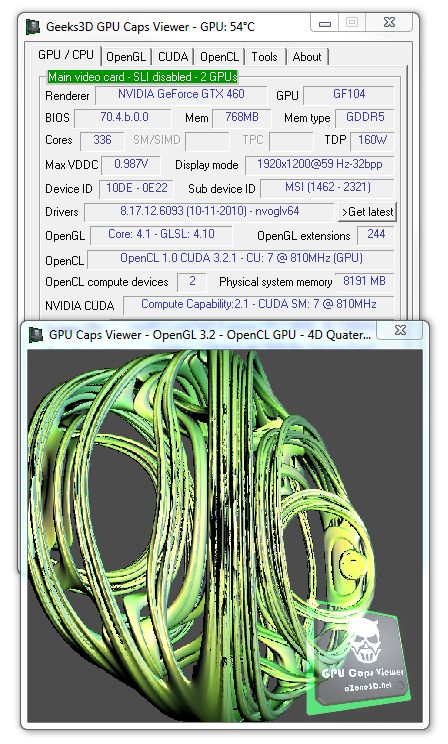Click the Drivers field 8.17.12.6093
The image size is (448, 744).
209,212
